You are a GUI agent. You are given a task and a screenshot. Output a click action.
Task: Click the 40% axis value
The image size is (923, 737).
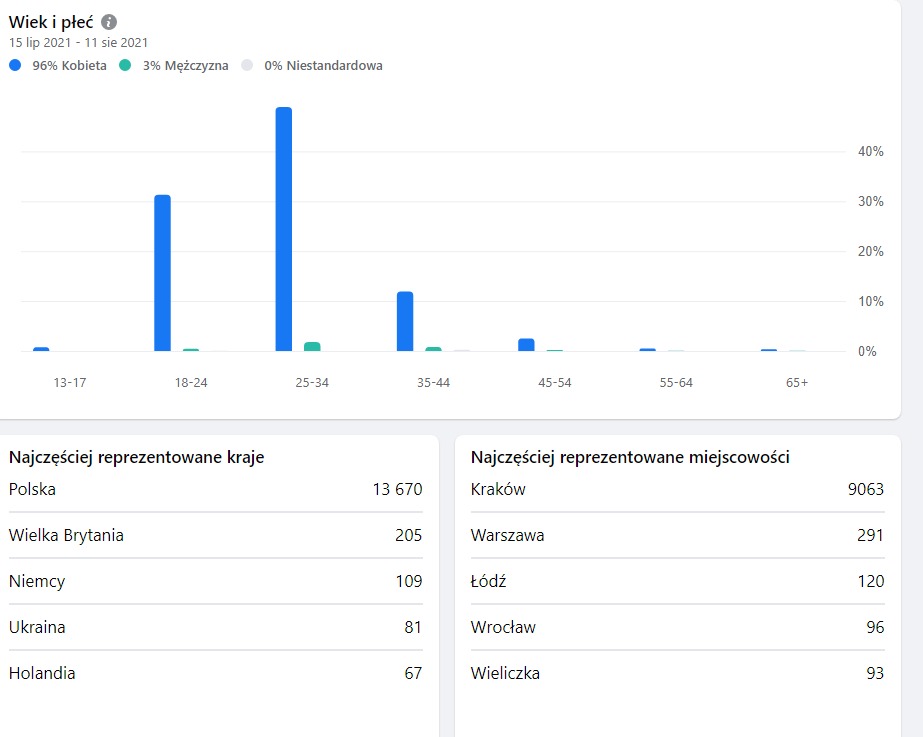tap(871, 151)
